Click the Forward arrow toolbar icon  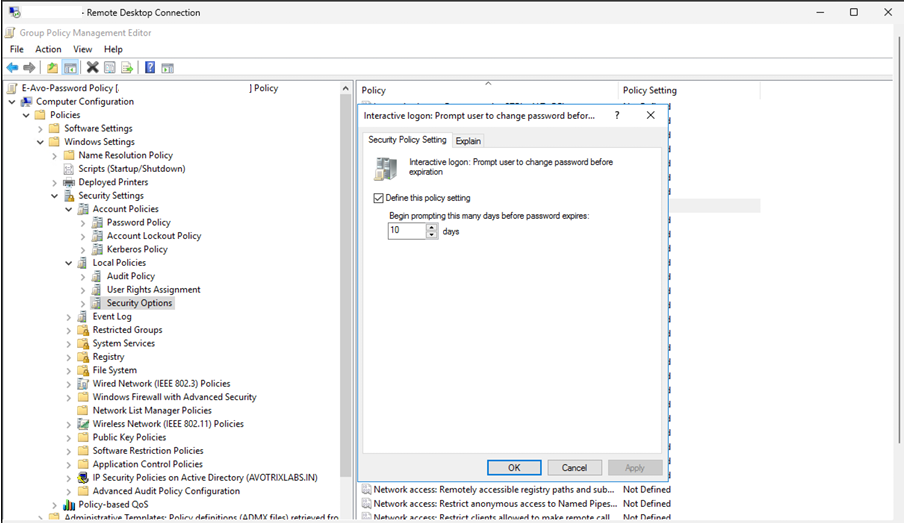point(29,68)
